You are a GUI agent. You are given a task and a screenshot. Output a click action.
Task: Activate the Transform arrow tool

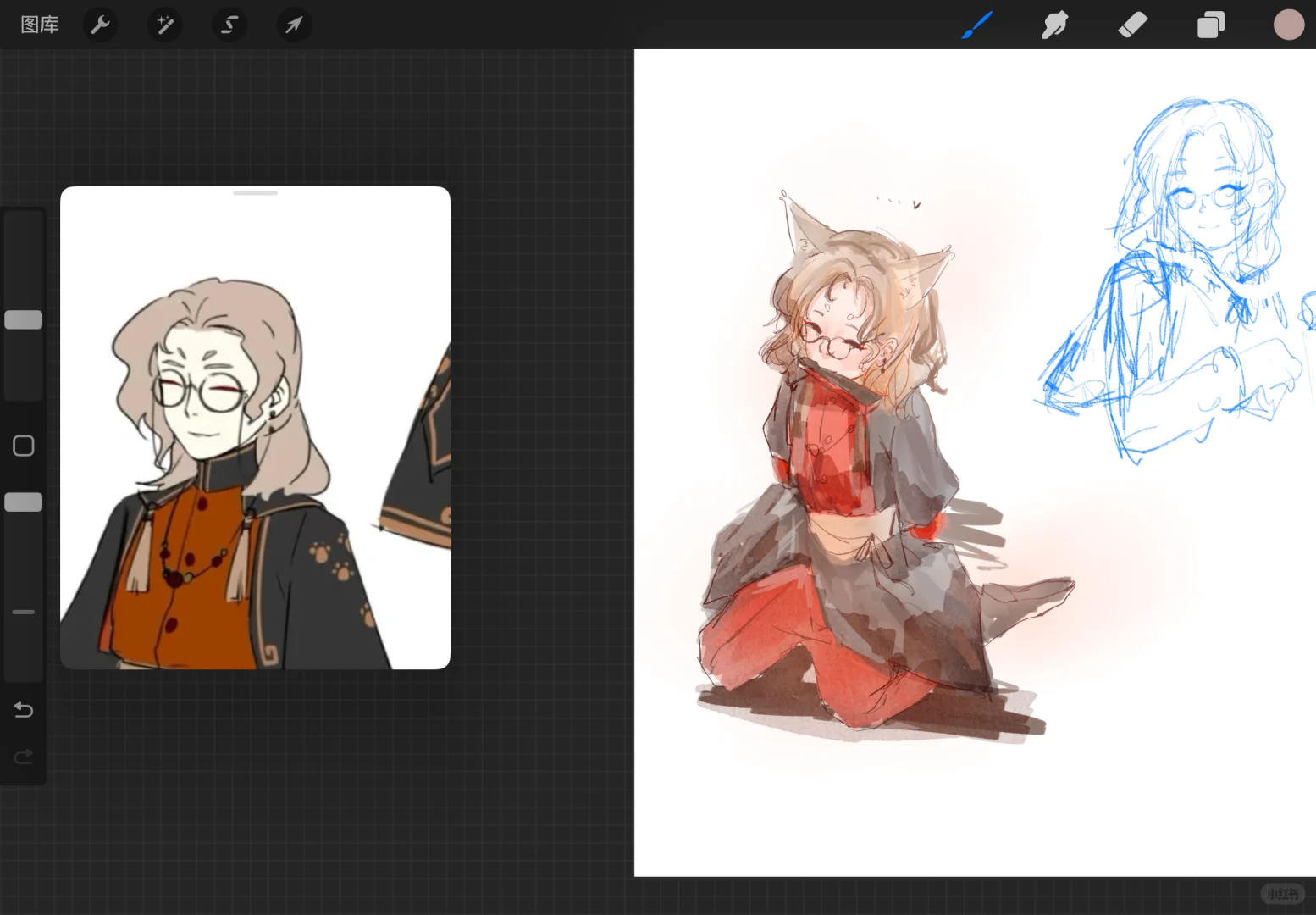[294, 25]
